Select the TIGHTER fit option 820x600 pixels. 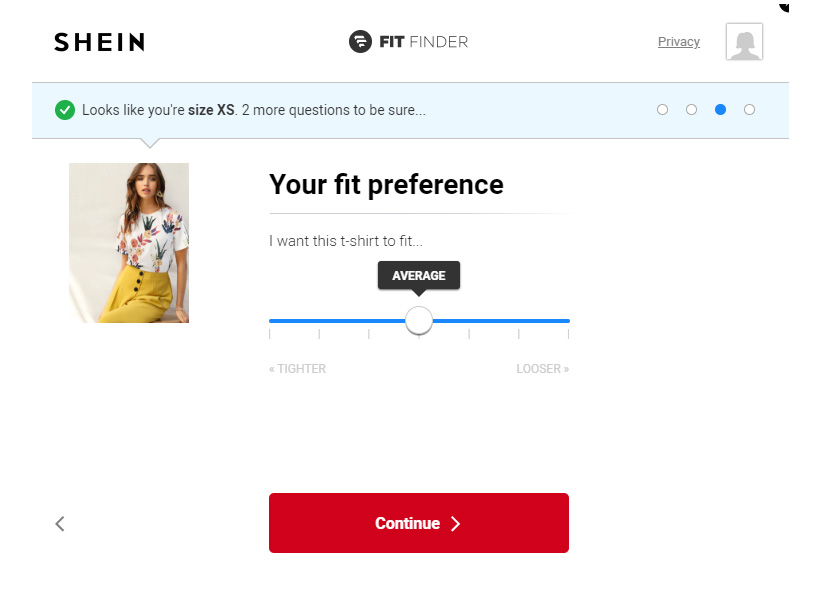tap(297, 368)
